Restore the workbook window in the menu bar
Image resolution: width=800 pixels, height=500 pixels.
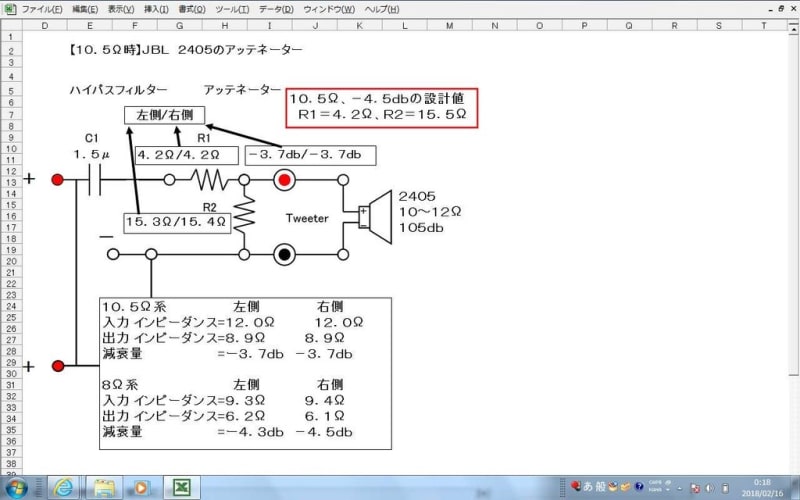(x=781, y=9)
